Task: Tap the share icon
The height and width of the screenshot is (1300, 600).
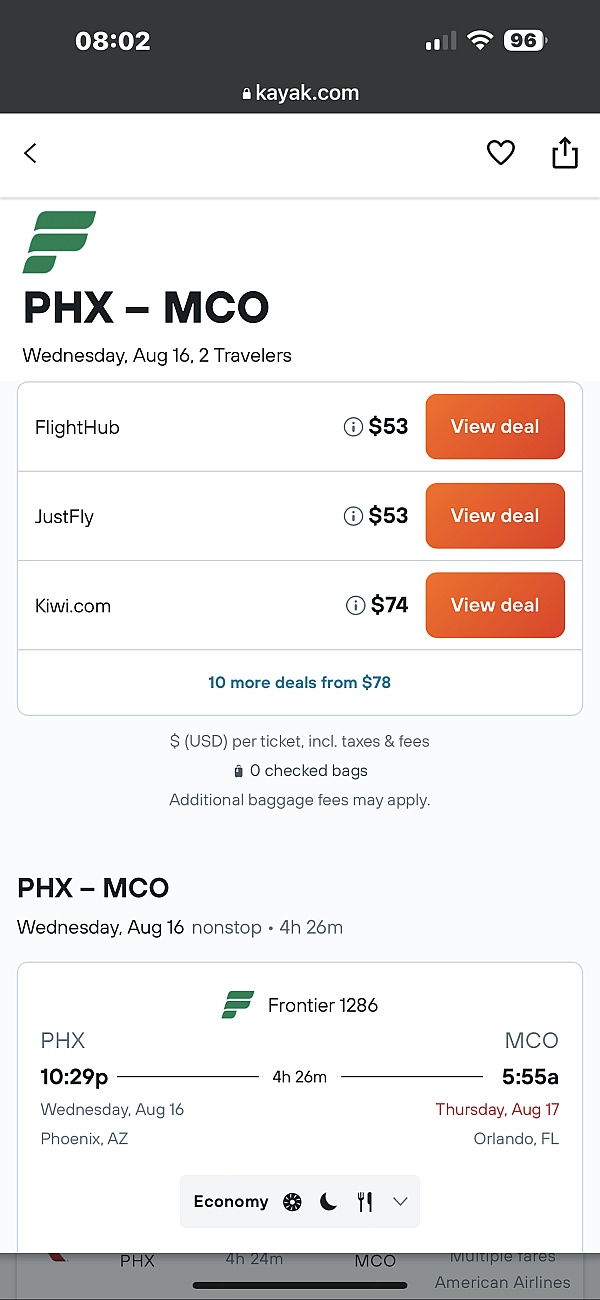Action: [565, 153]
